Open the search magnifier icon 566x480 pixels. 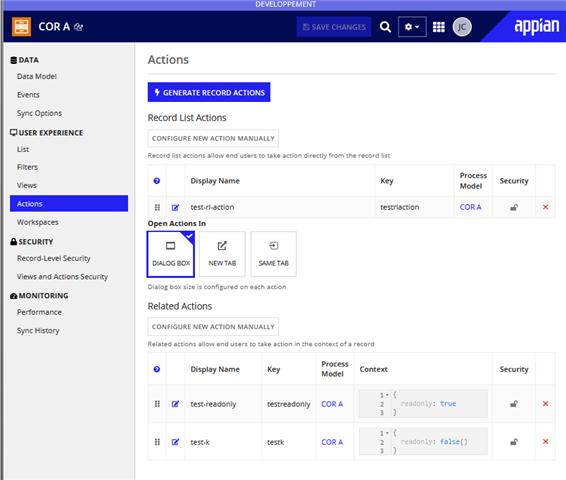tap(385, 27)
